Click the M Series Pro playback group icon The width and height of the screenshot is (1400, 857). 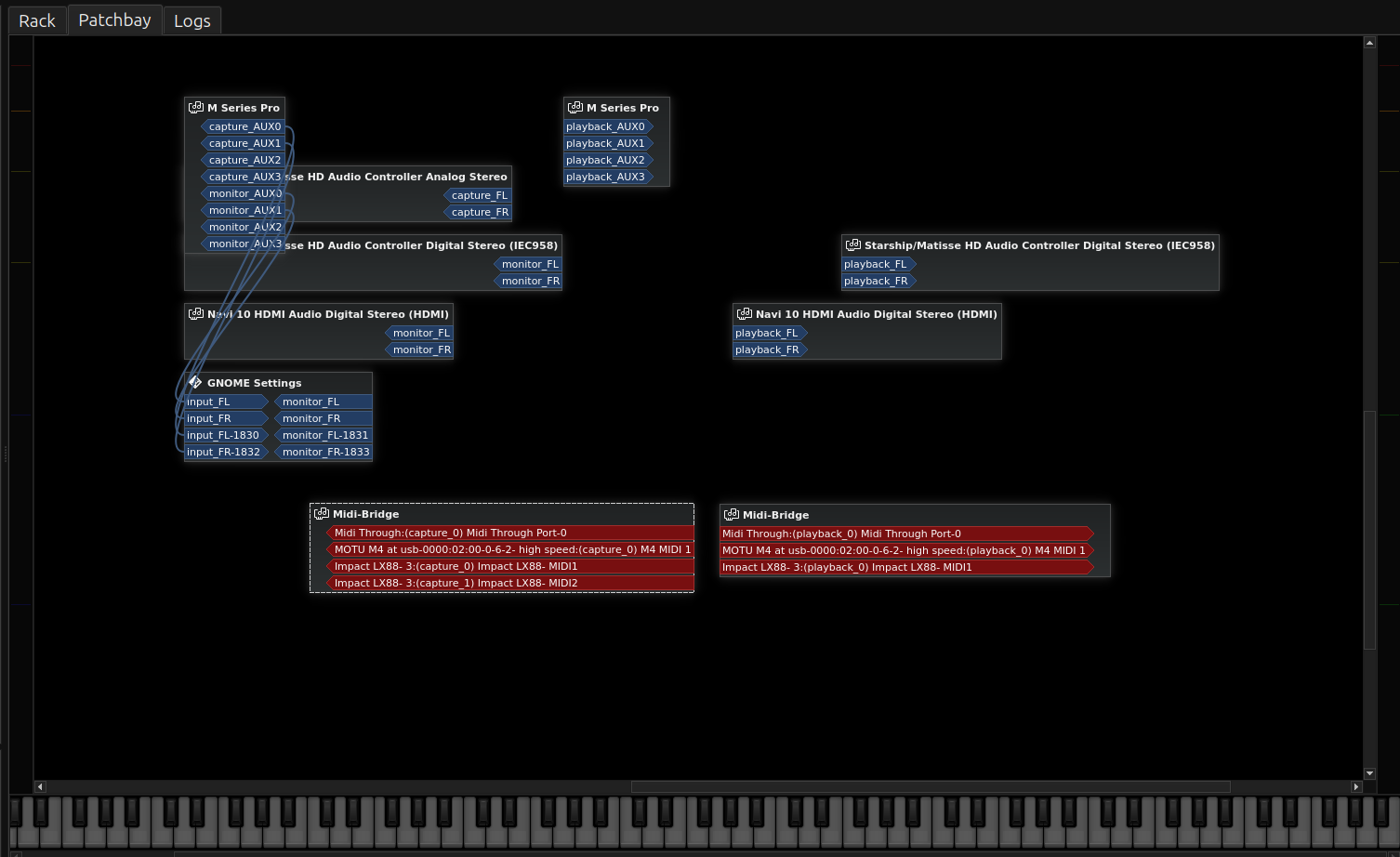575,108
